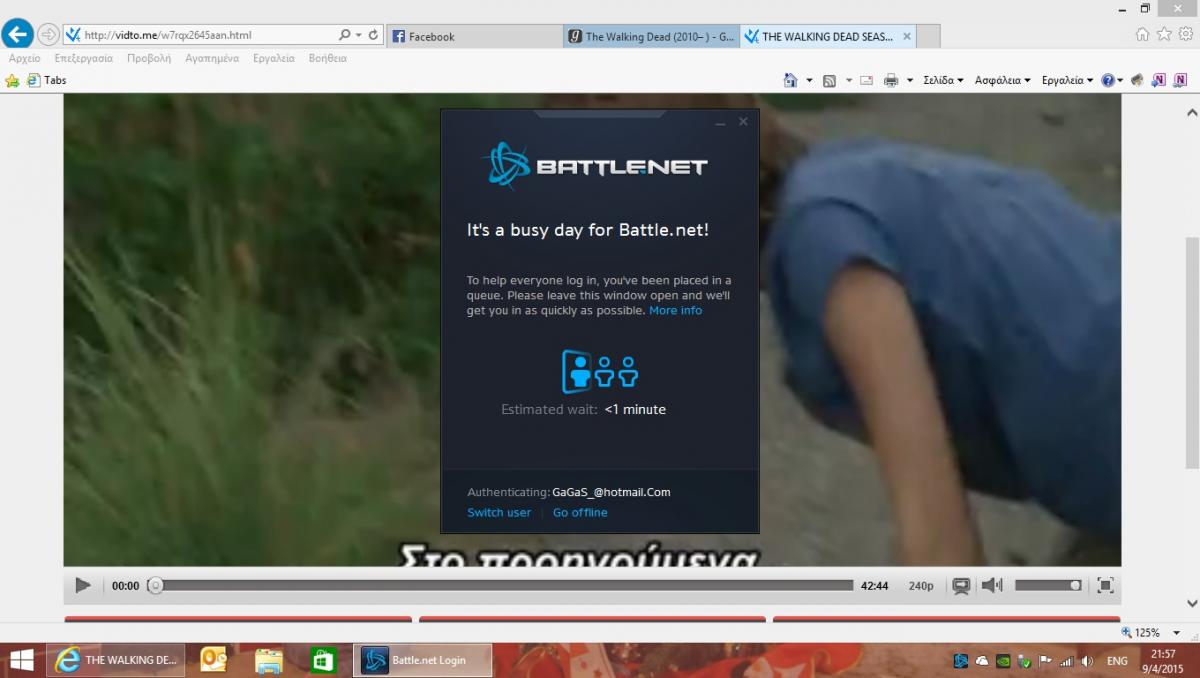Open Outlook from the taskbar

tap(214, 660)
